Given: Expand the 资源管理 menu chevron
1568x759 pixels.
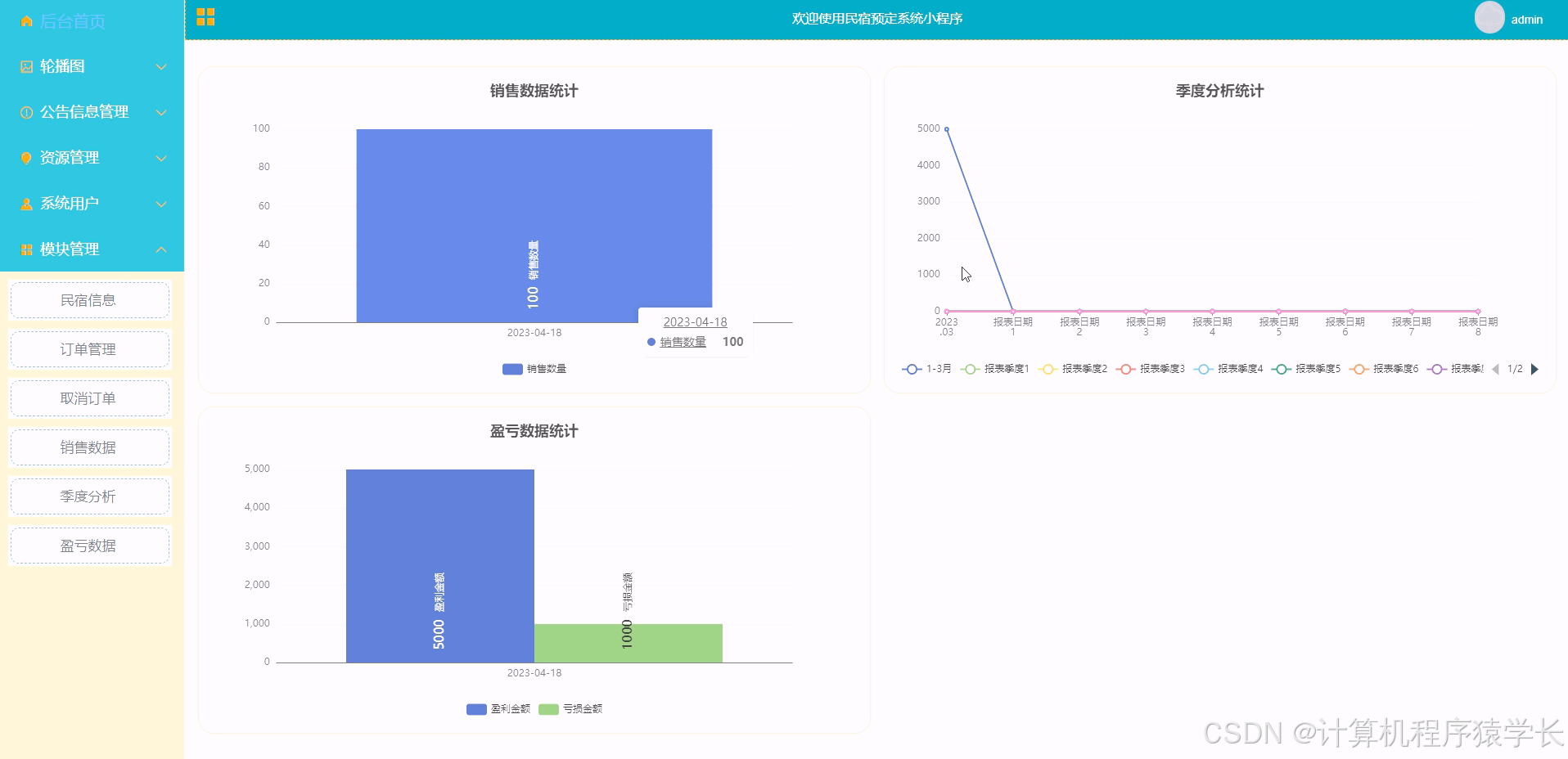Looking at the screenshot, I should click(x=161, y=158).
